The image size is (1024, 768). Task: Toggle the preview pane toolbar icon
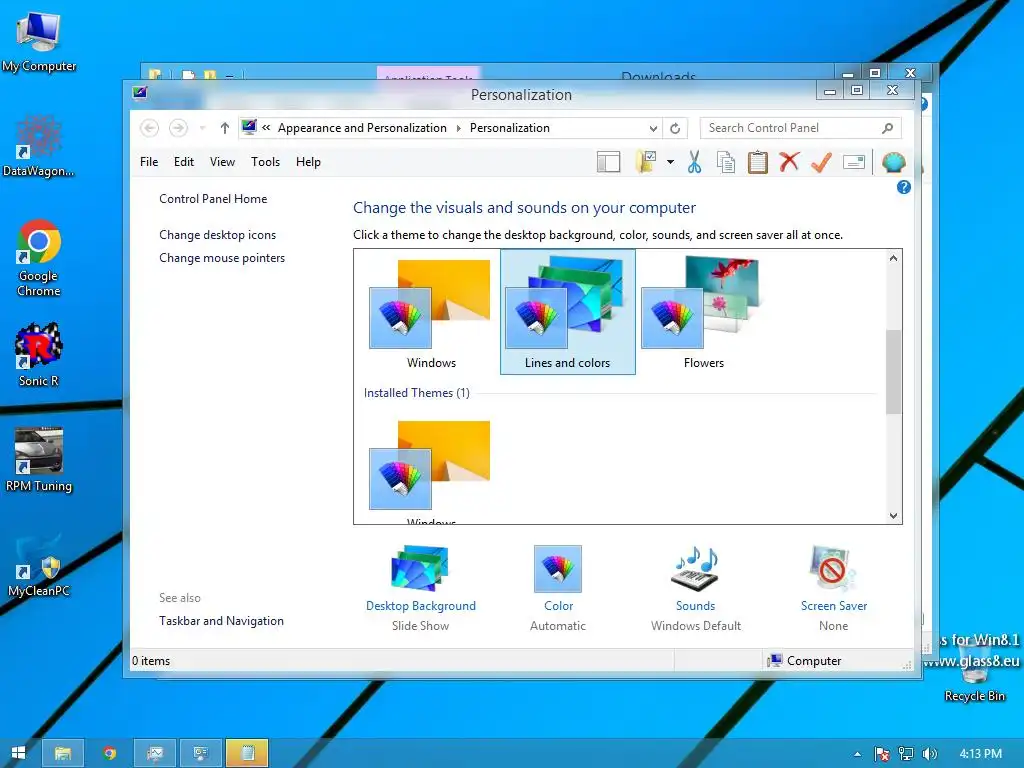coord(608,162)
